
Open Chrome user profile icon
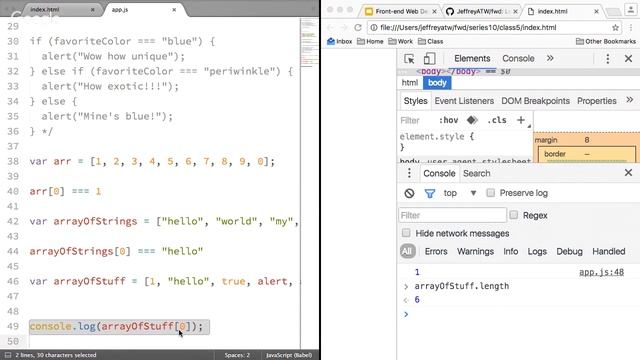(631, 10)
